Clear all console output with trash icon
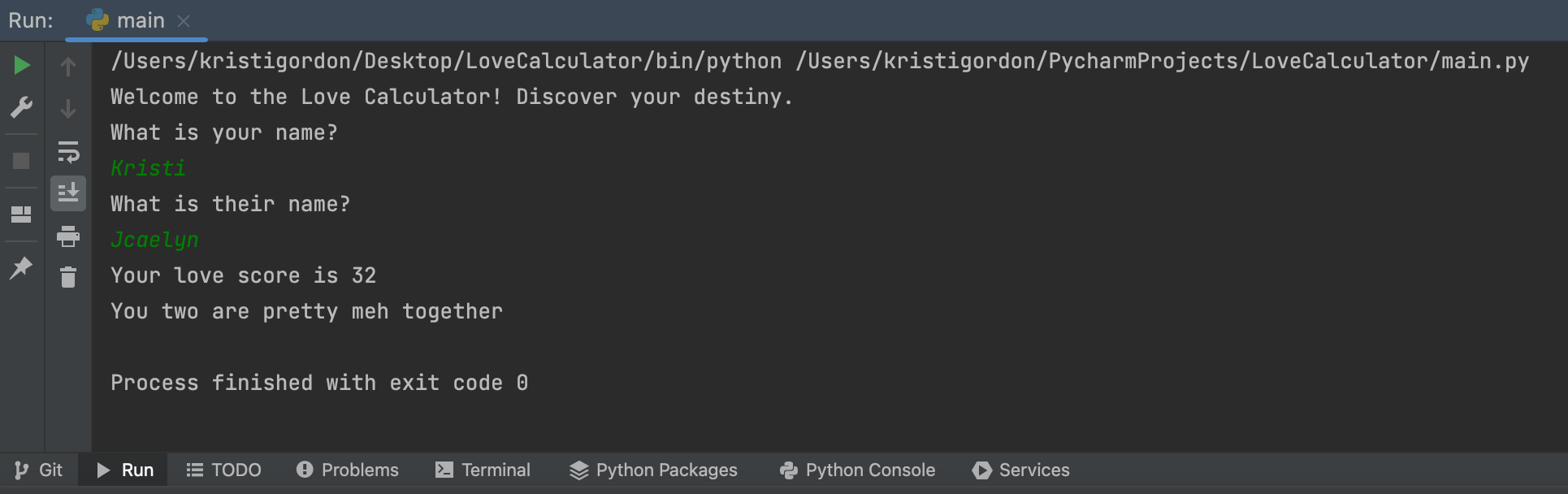This screenshot has width=1568, height=494. pos(68,277)
